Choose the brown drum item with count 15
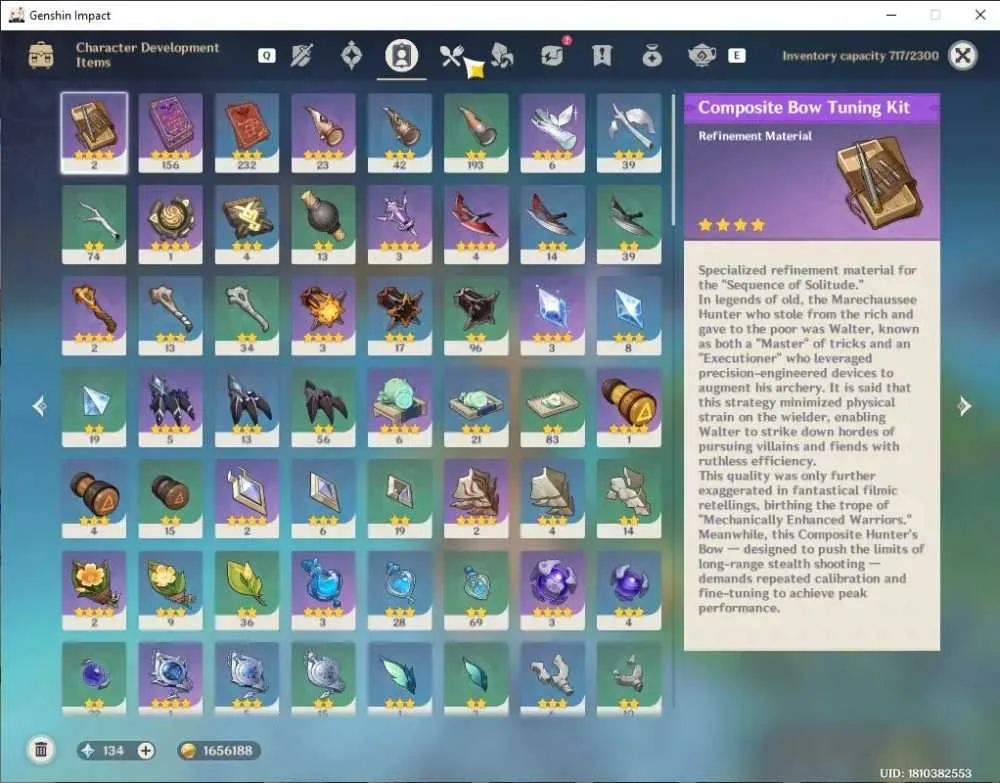Image resolution: width=1000 pixels, height=783 pixels. point(170,499)
